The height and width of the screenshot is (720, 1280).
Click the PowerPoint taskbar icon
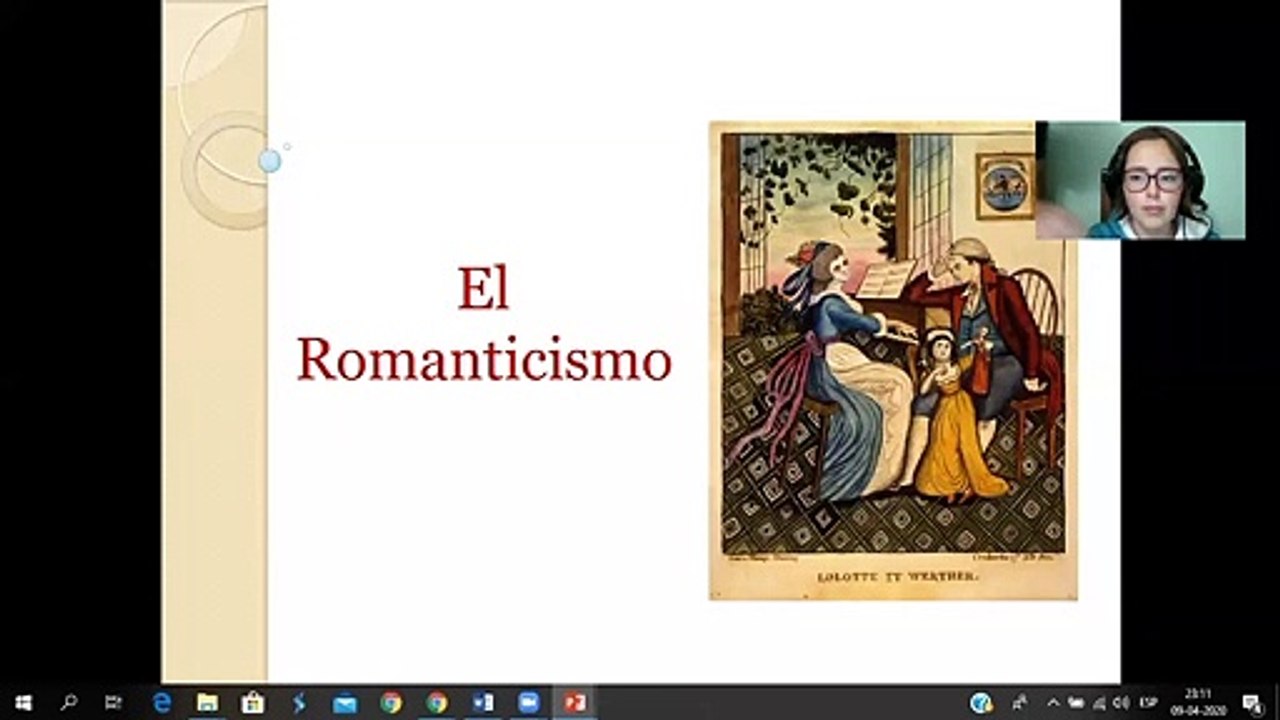[x=575, y=703]
